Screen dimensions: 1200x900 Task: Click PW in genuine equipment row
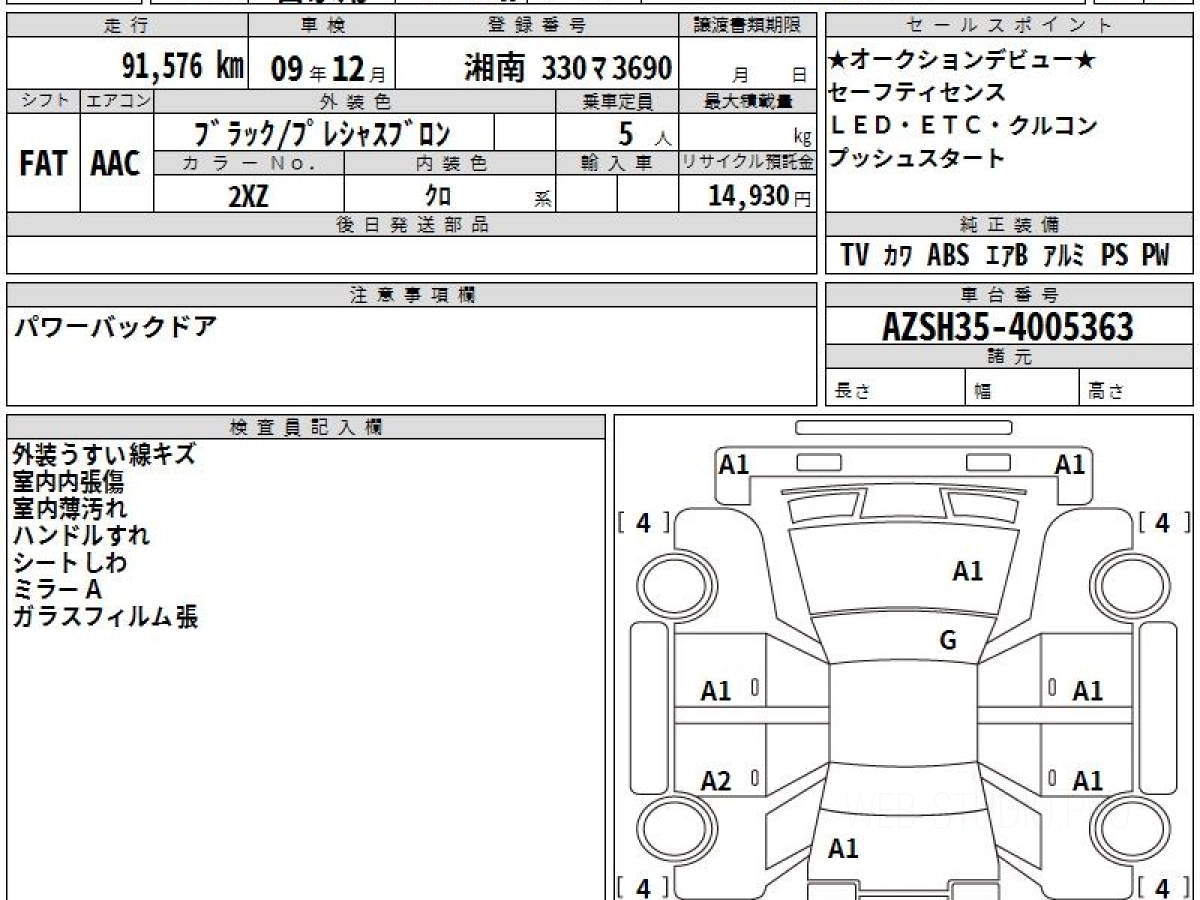pyautogui.click(x=1155, y=255)
